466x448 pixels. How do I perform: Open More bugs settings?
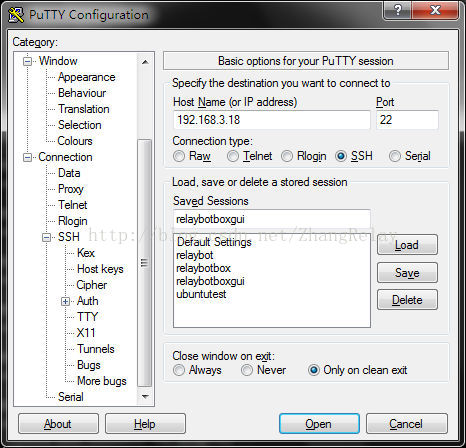pyautogui.click(x=102, y=381)
